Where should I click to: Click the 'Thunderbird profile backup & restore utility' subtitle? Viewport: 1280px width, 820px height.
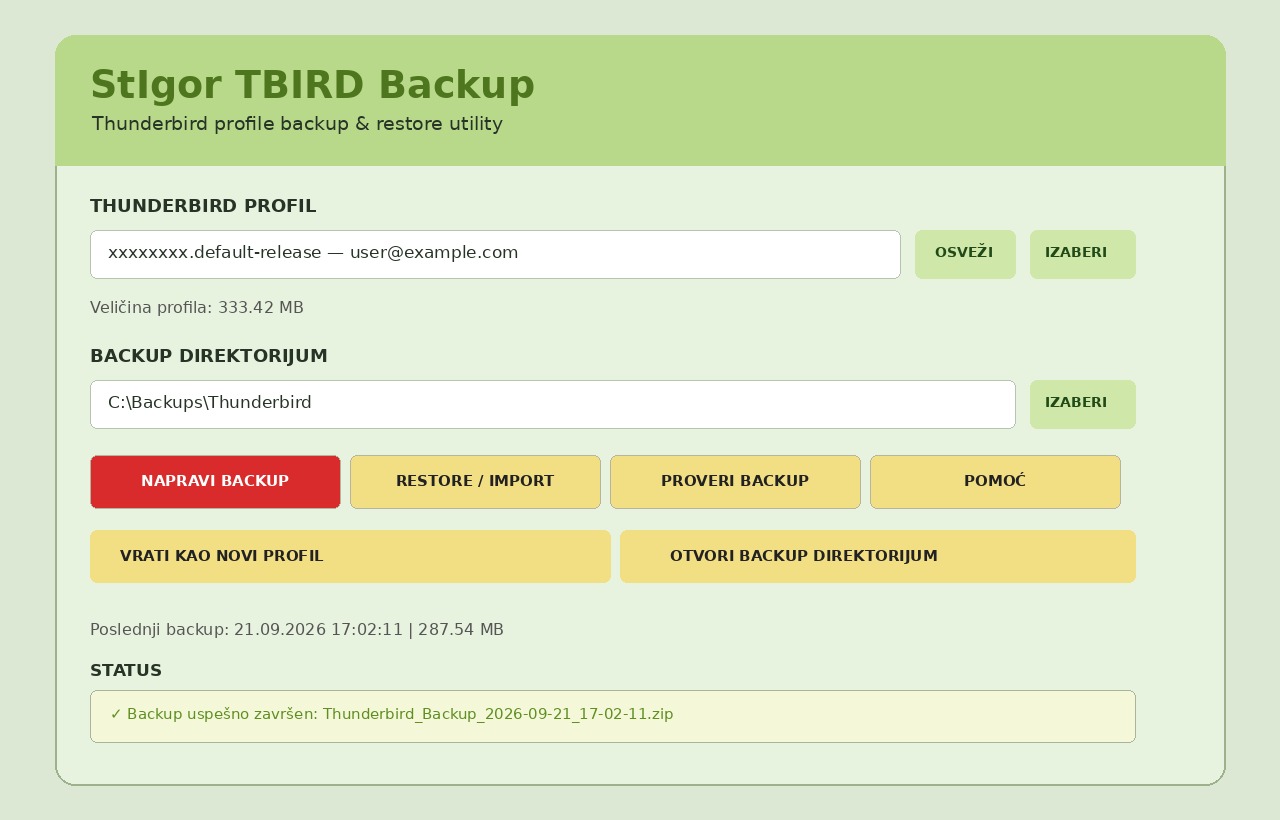click(x=297, y=124)
